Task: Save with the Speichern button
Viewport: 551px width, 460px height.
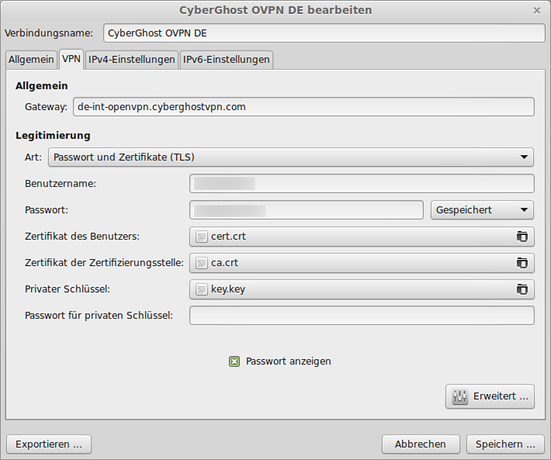Action: click(505, 444)
